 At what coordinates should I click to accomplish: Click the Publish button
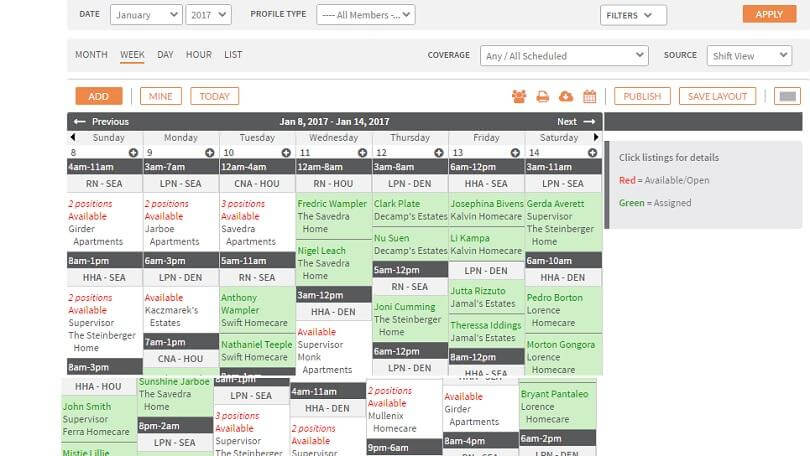[642, 96]
